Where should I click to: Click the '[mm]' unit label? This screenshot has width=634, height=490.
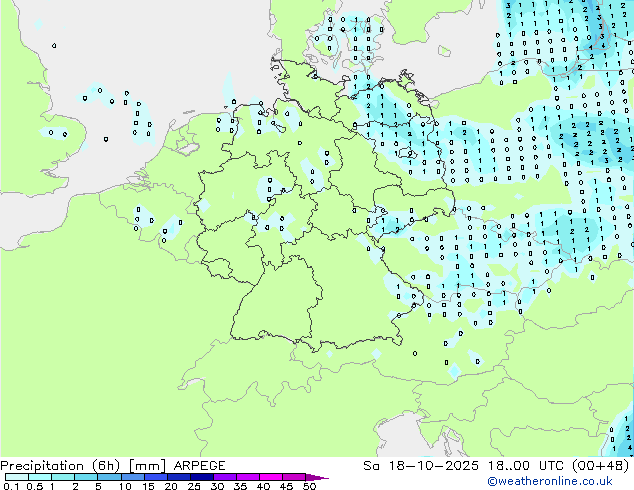[x=147, y=466]
